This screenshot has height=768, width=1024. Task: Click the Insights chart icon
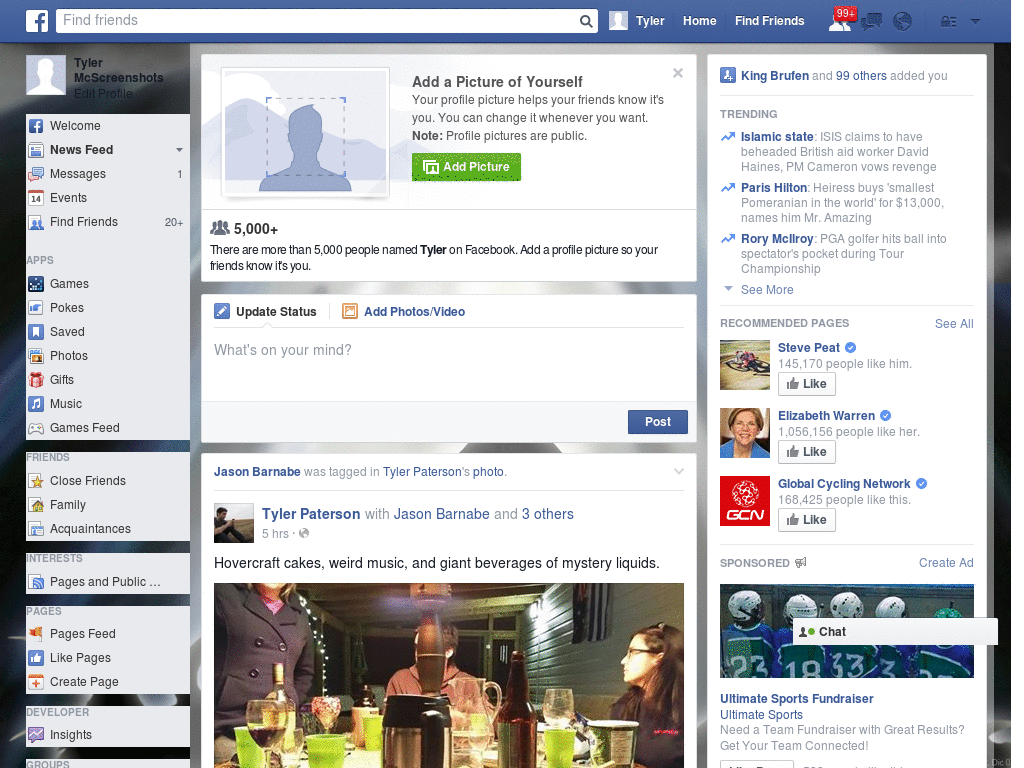point(36,735)
